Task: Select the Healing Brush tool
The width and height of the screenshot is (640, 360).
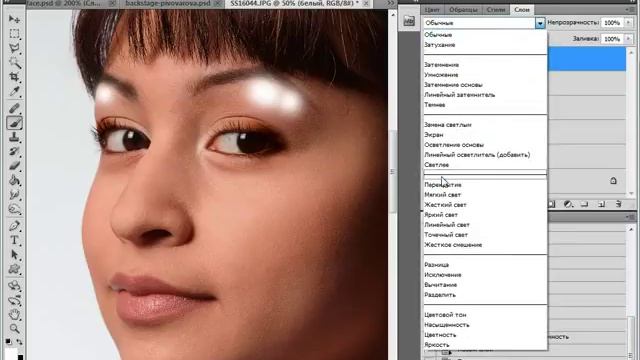Action: coord(14,108)
